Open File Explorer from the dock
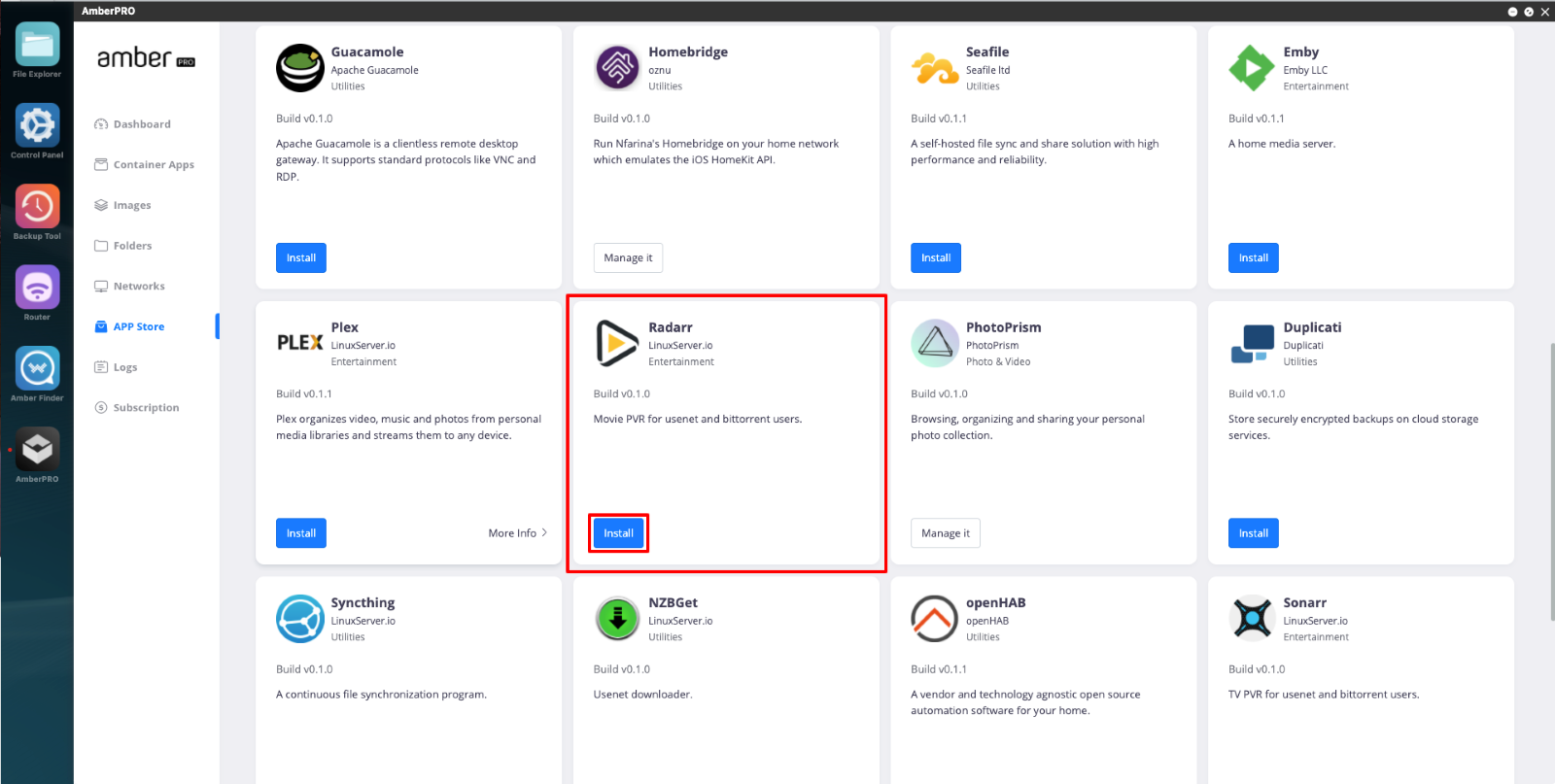The width and height of the screenshot is (1555, 784). (37, 45)
